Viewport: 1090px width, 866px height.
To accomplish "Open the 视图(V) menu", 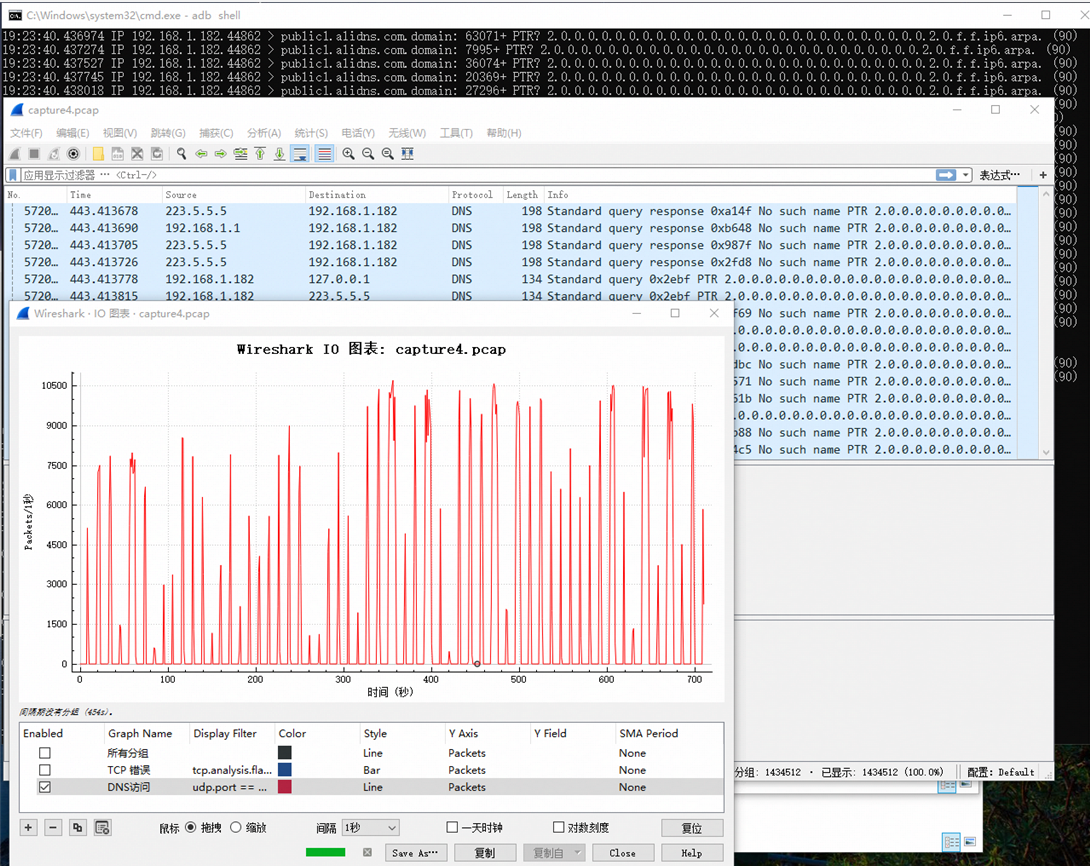I will (120, 133).
